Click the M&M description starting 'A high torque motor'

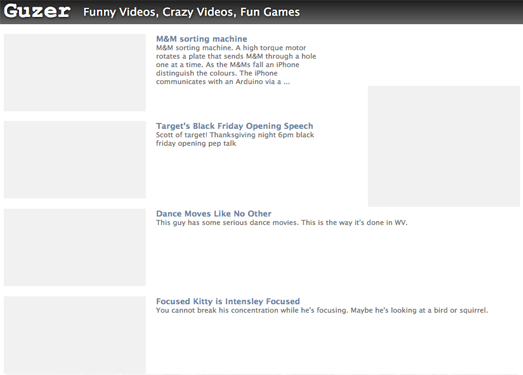point(236,65)
